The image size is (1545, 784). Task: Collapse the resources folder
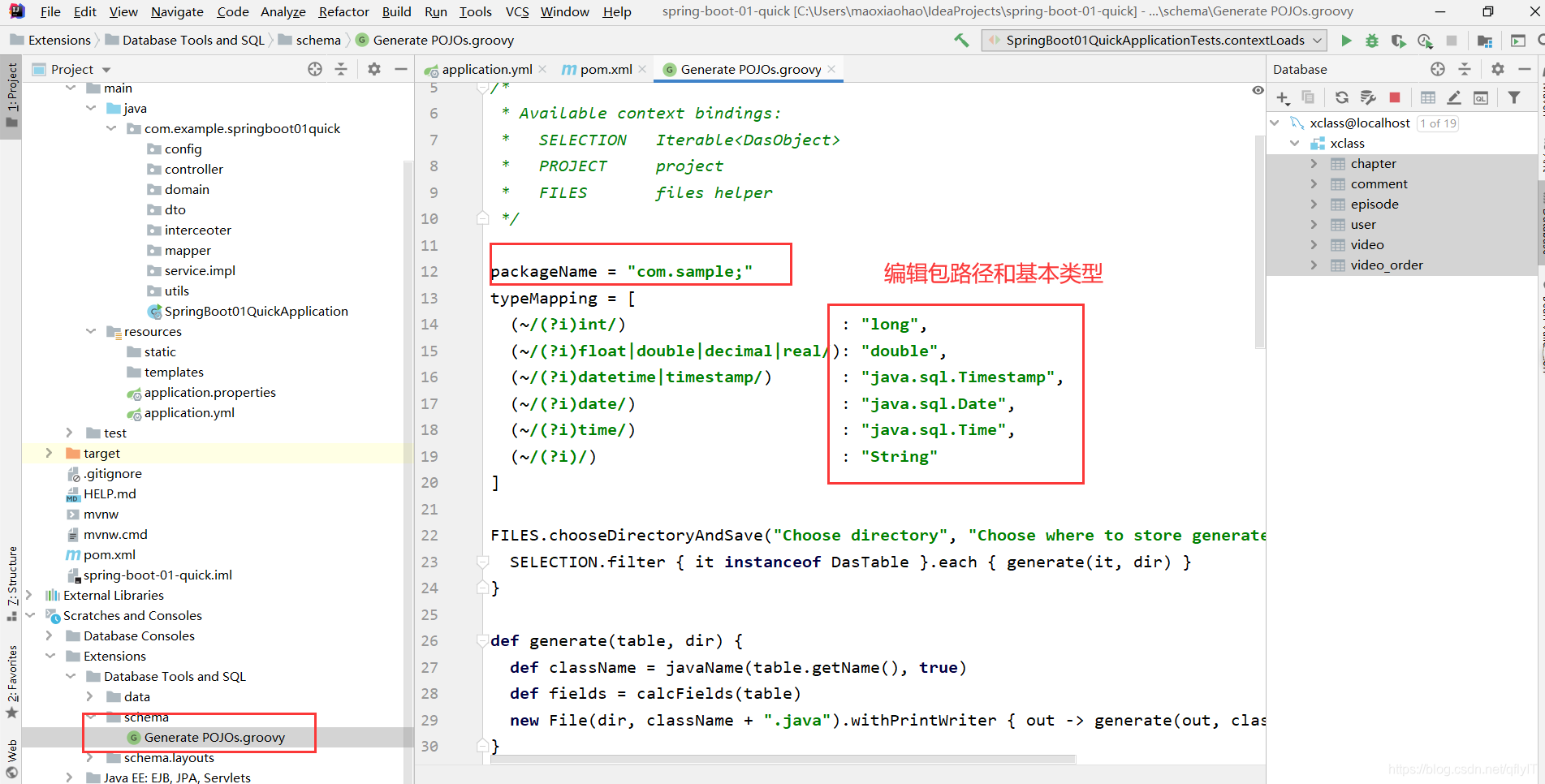click(x=91, y=331)
